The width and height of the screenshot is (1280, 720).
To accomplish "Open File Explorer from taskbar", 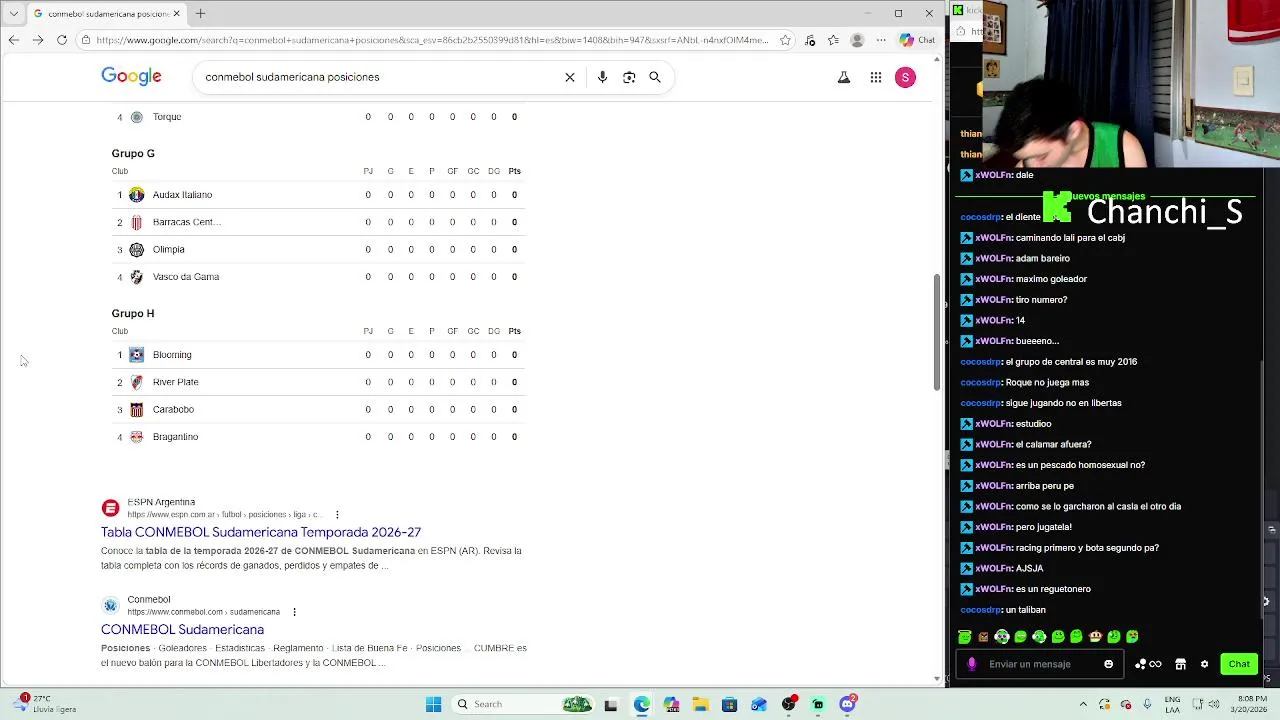I will [x=700, y=704].
